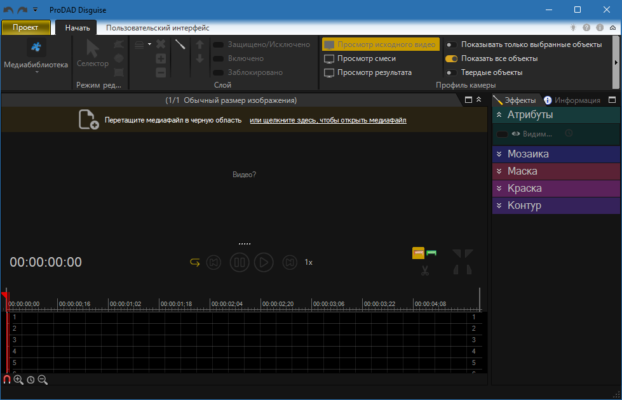
Task: Open the Медиабиблиотека dropdown arrow
Action: [36, 72]
